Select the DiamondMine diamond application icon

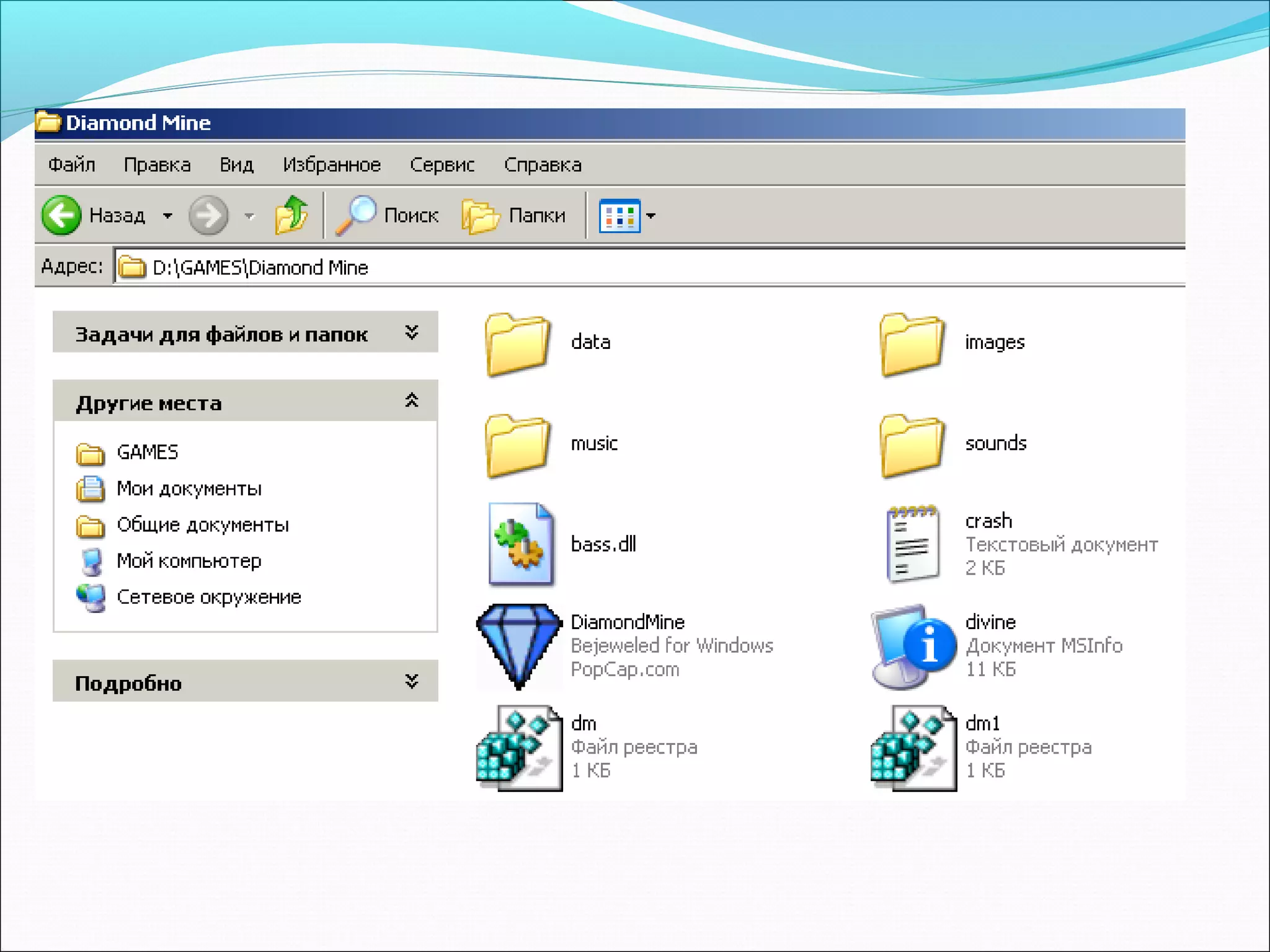click(x=519, y=646)
